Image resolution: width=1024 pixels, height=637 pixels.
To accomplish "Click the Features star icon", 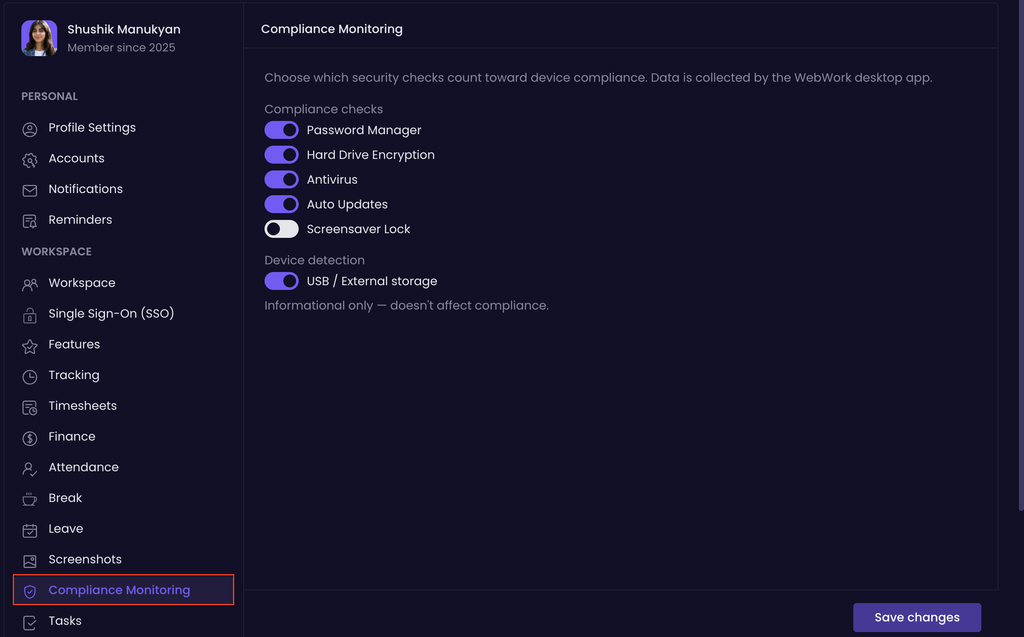I will pyautogui.click(x=29, y=346).
